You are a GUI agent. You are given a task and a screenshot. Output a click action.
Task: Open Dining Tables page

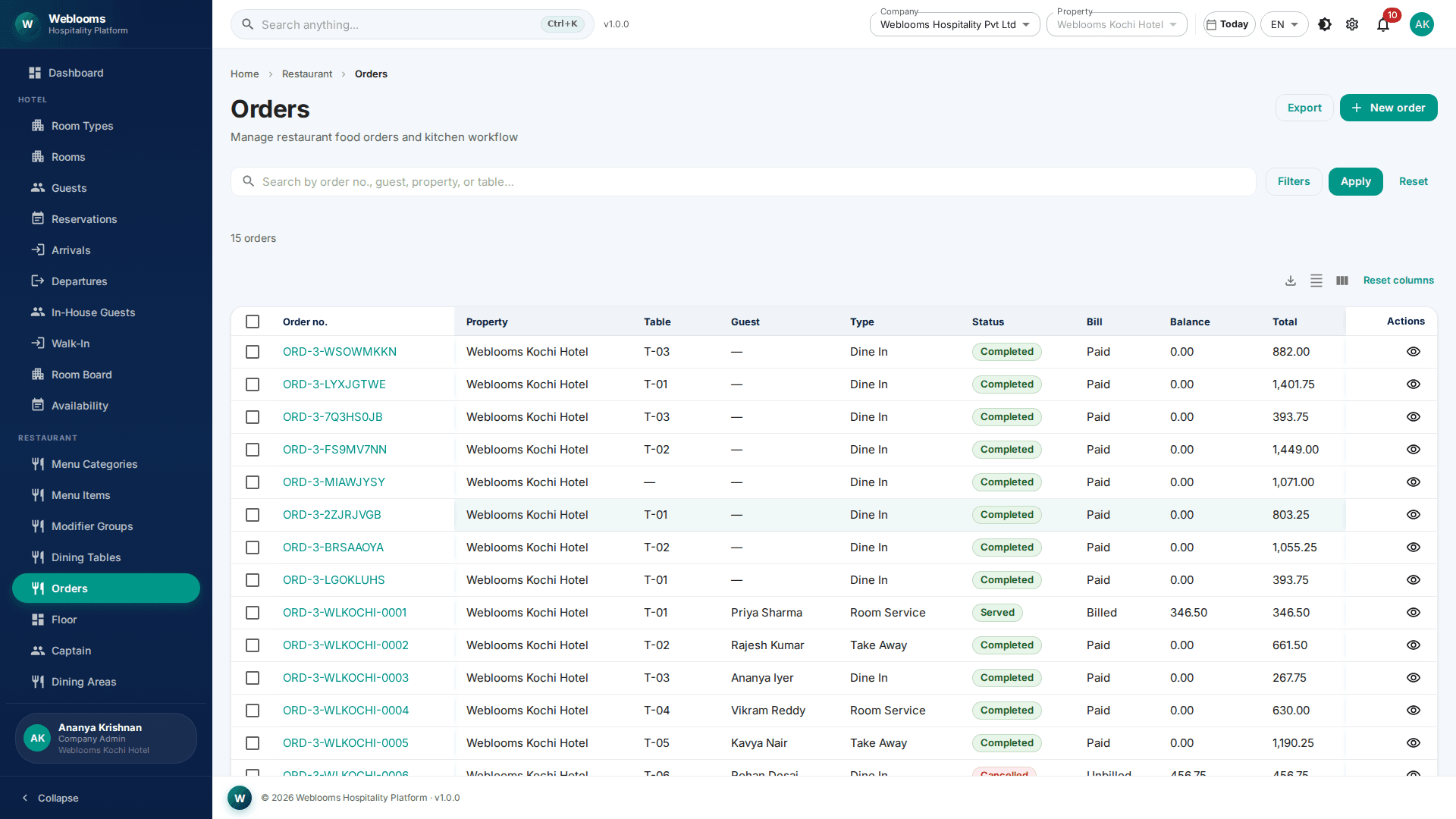[106, 557]
